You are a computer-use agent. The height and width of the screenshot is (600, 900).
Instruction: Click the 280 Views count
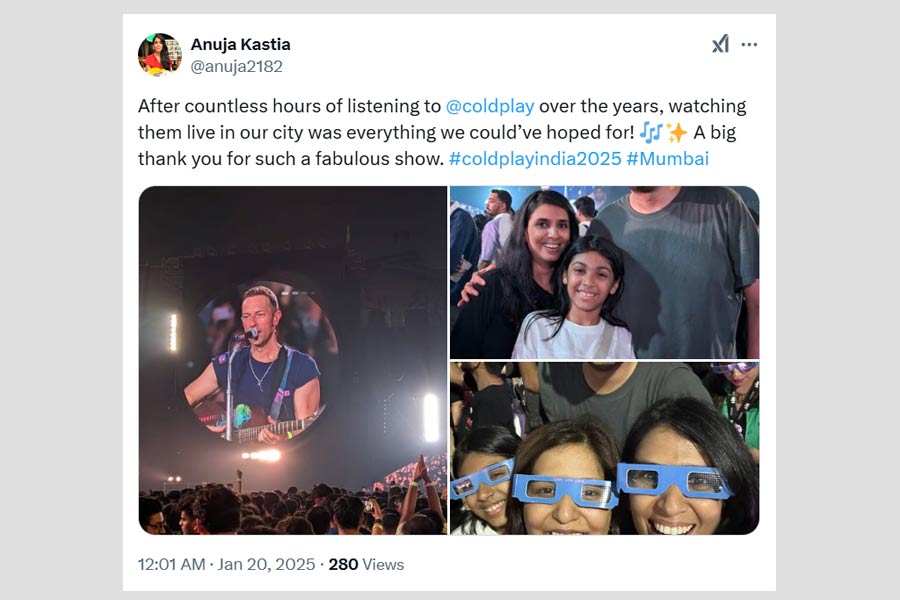[366, 565]
